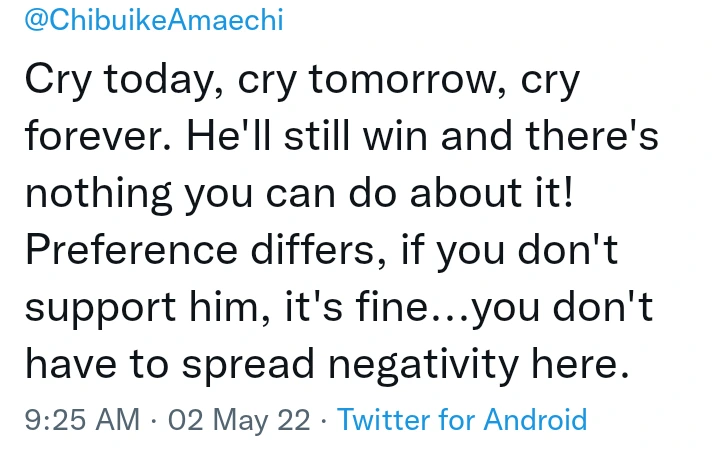Click the 02 May 22 date
Viewport: 719px width, 450px height.
[240, 419]
